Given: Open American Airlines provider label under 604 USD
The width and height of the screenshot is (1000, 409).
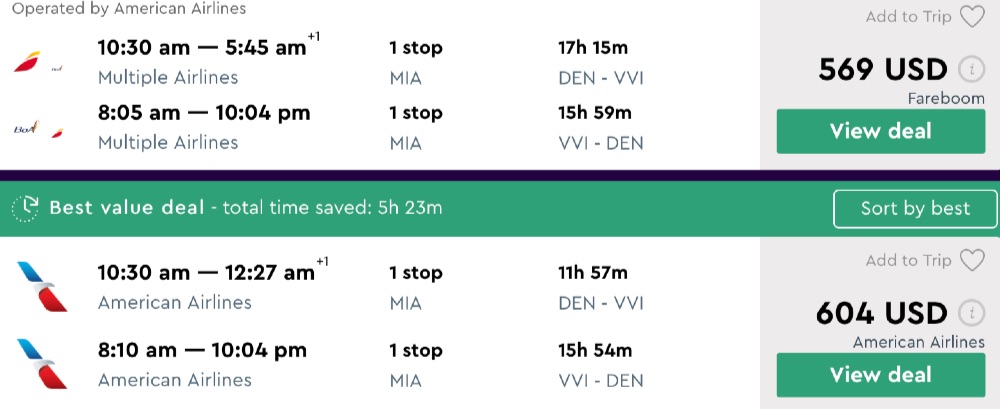Looking at the screenshot, I should click(x=918, y=342).
